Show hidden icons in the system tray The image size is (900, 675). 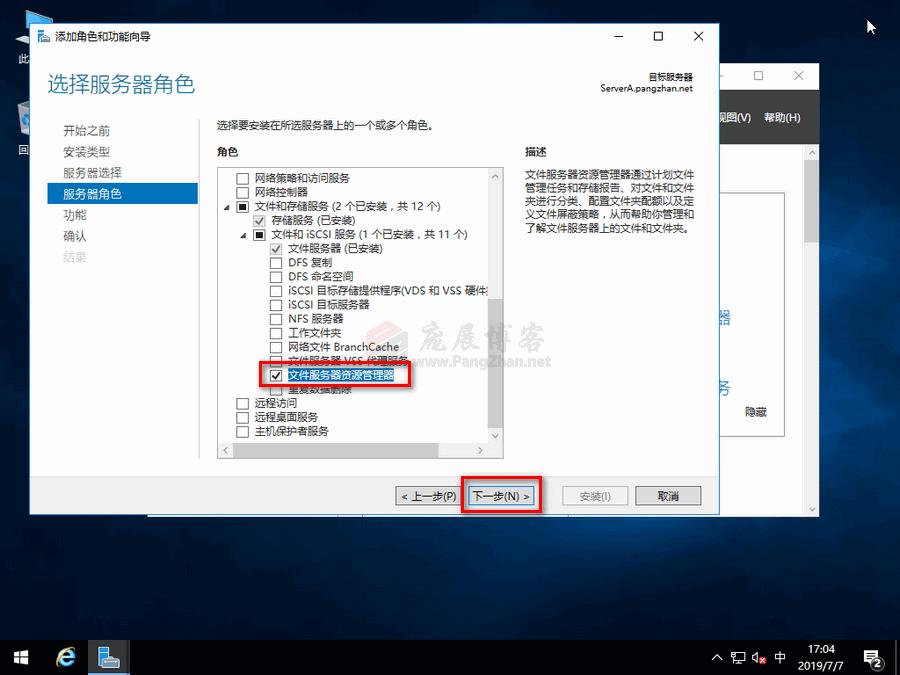pos(718,657)
